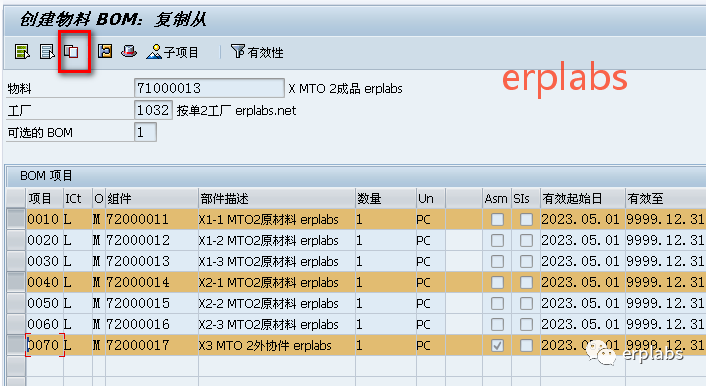Click the 数量 column header
This screenshot has height=386, width=706.
point(385,198)
